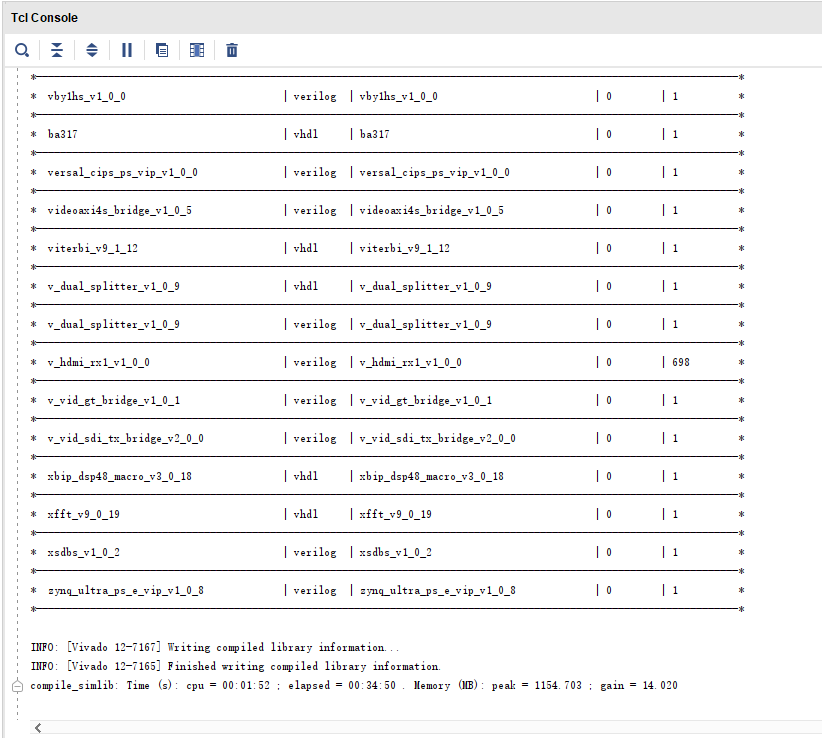Toggle column selection mode icon
Viewport: 822px width, 738px height.
[x=197, y=50]
